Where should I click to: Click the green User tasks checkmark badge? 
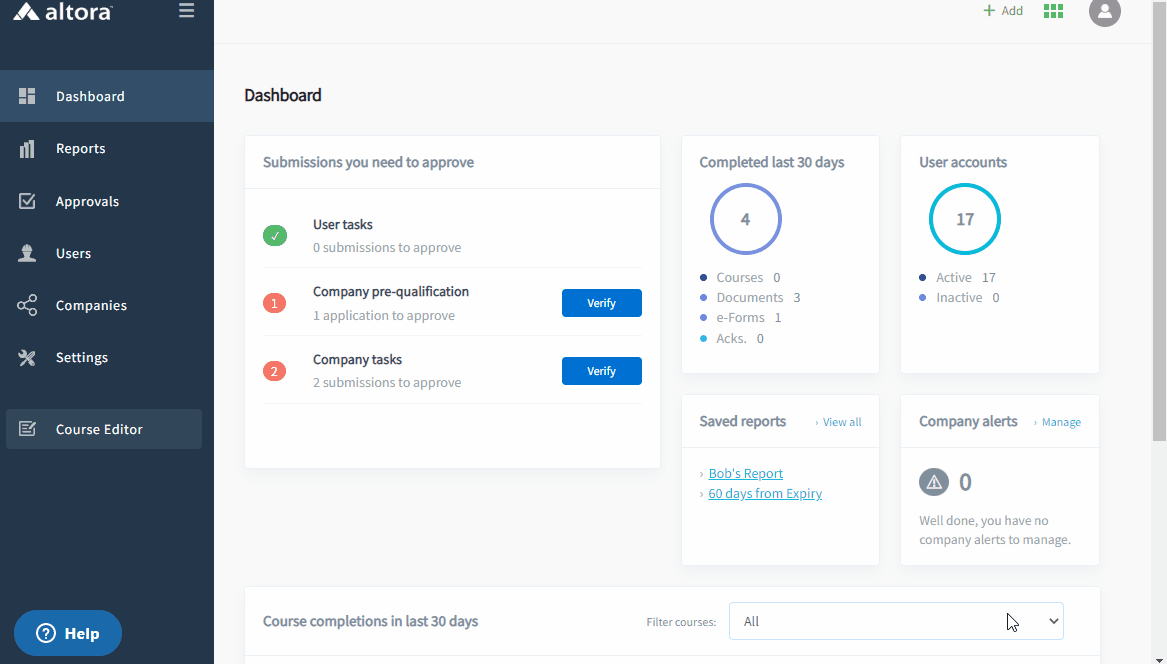274,236
